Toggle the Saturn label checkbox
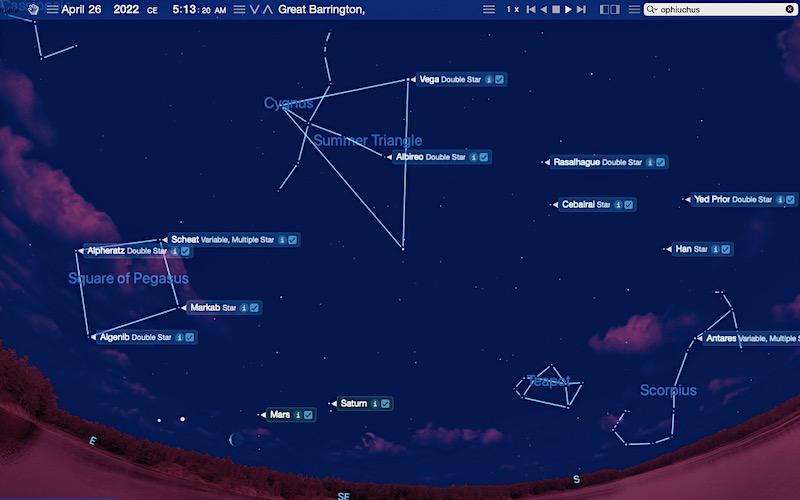The image size is (800, 500). [x=385, y=404]
